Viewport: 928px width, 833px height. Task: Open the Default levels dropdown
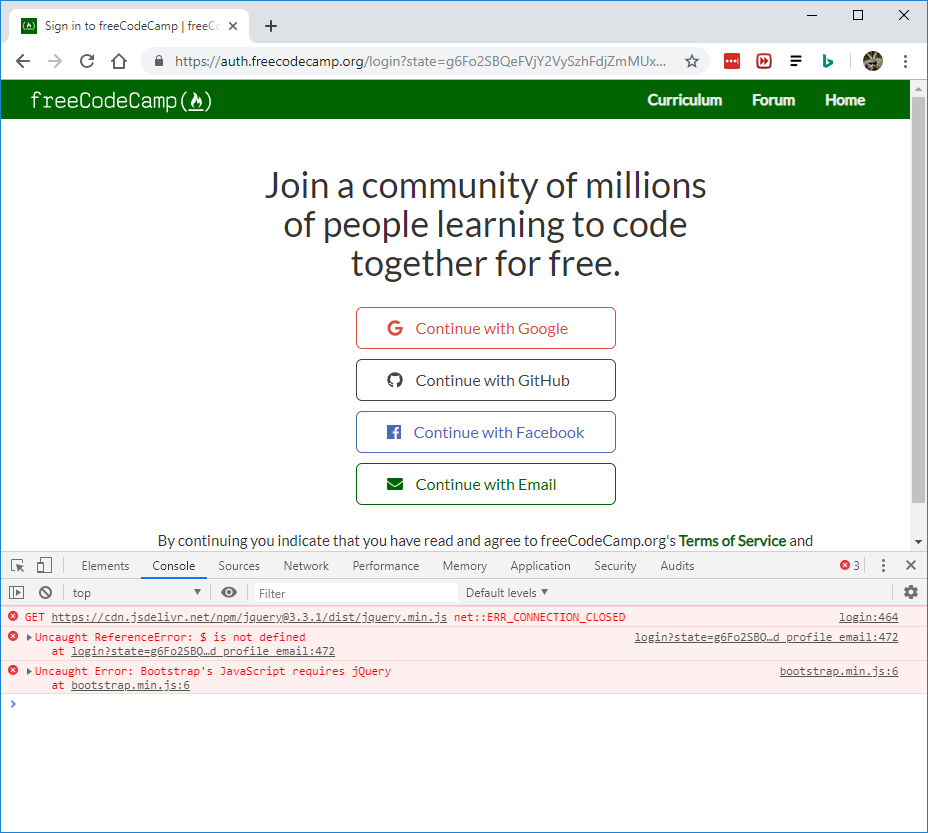[506, 592]
